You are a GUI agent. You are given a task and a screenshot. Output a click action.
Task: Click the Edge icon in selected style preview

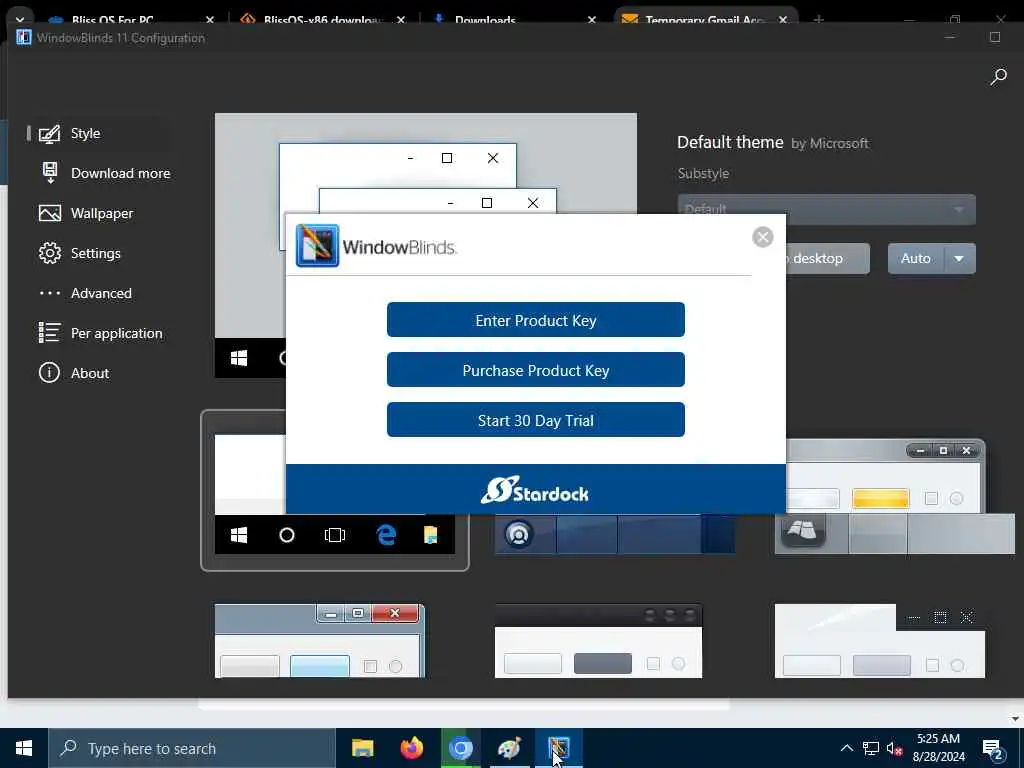point(386,535)
